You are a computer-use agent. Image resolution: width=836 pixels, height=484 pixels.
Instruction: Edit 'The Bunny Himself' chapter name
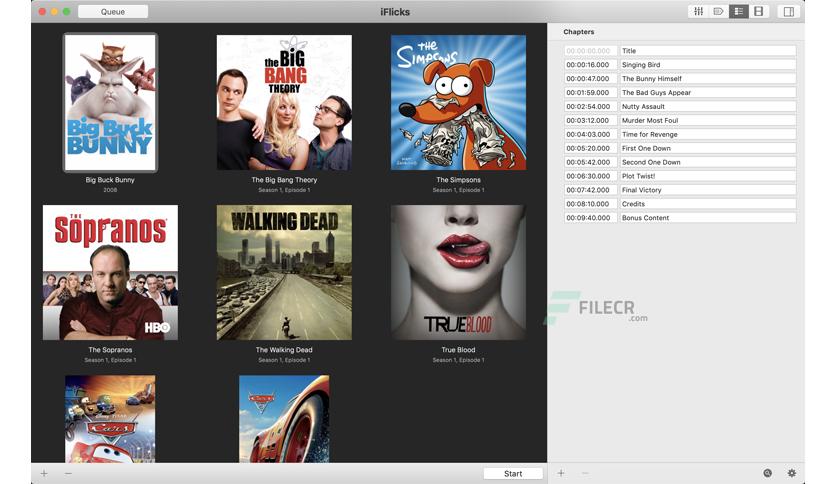point(708,78)
